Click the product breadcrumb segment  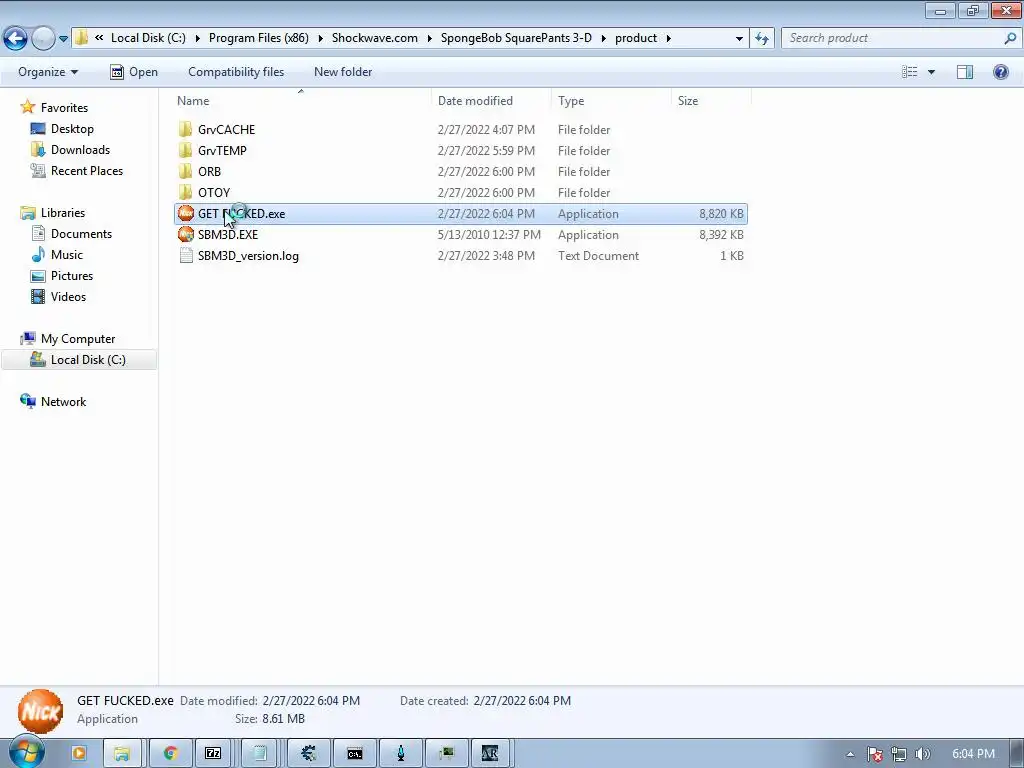tap(635, 38)
